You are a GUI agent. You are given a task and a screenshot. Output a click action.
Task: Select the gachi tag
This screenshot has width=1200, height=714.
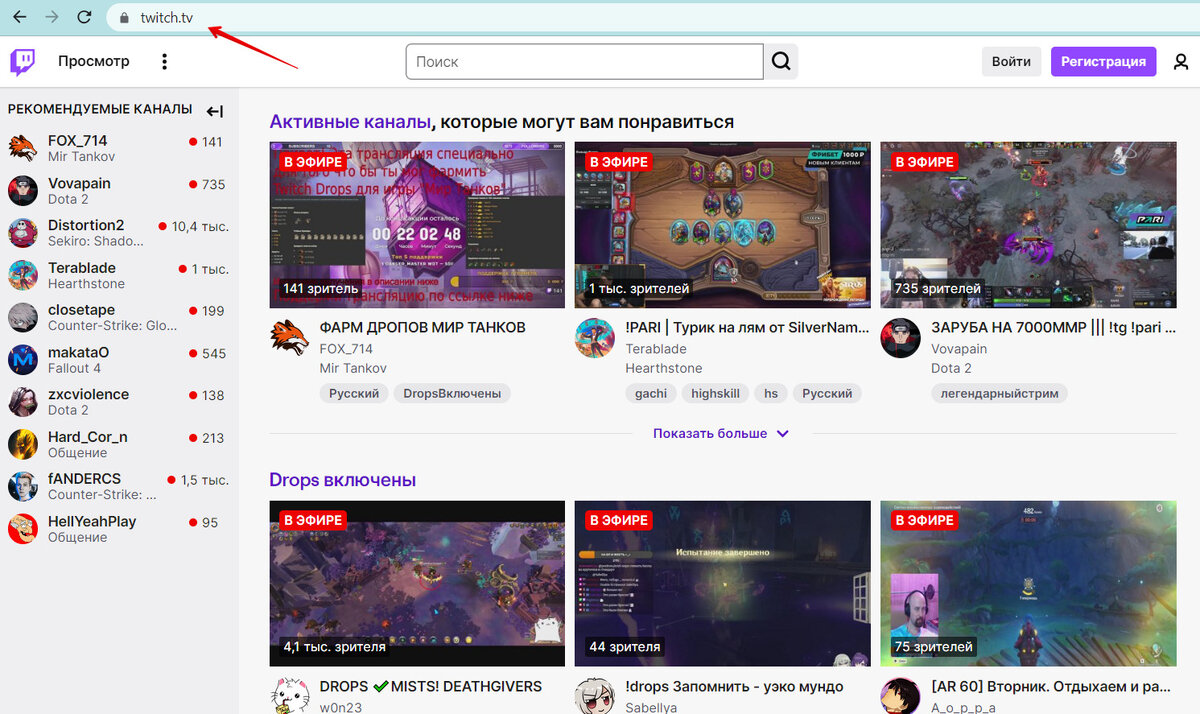pos(651,394)
